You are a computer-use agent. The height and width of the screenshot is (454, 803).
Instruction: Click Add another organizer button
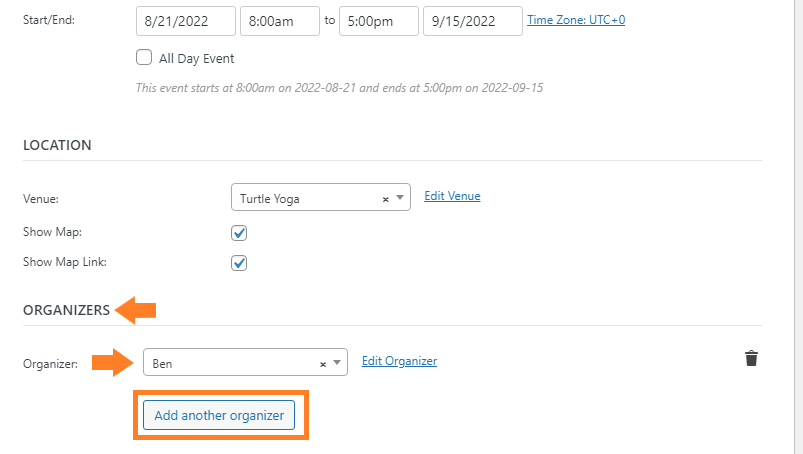point(219,415)
